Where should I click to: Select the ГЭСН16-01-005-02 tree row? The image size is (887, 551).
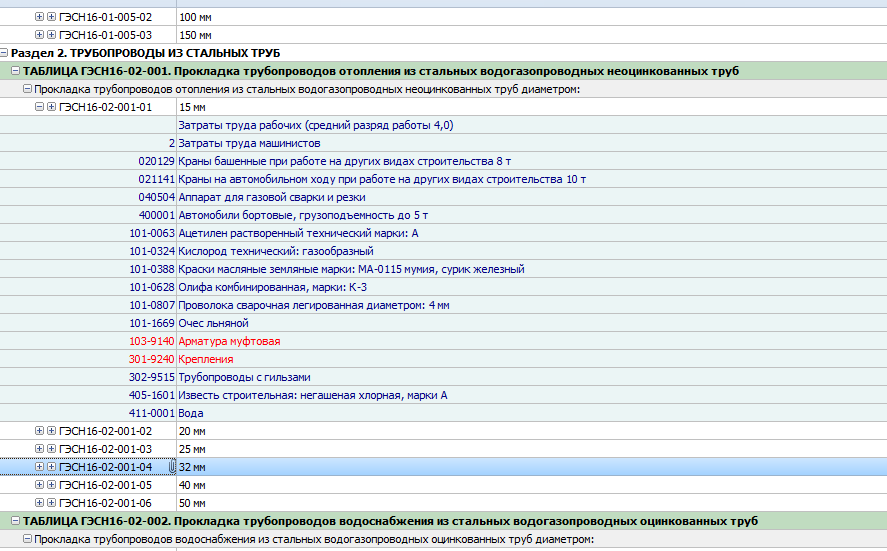tap(105, 17)
